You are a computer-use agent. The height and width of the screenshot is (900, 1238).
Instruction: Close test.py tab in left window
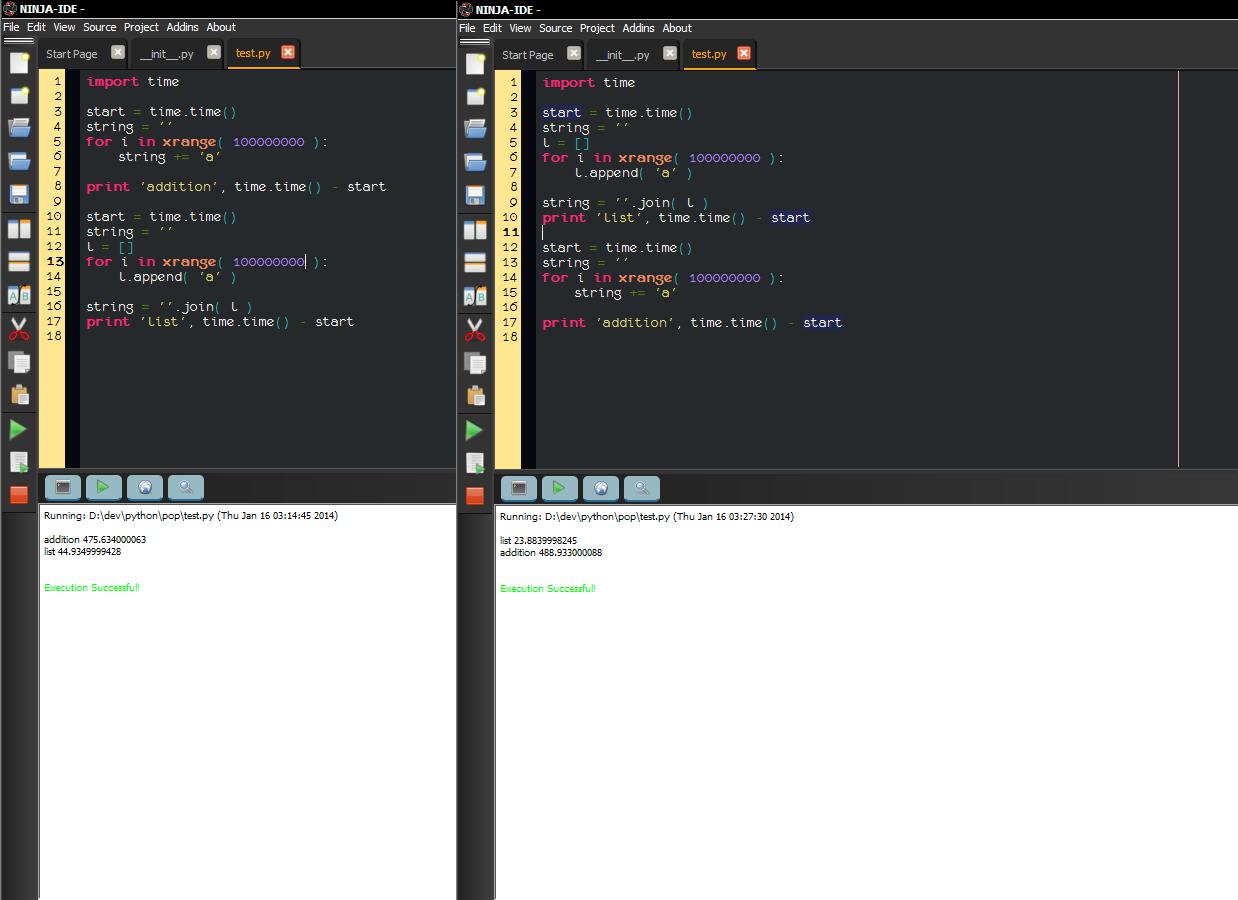[288, 52]
